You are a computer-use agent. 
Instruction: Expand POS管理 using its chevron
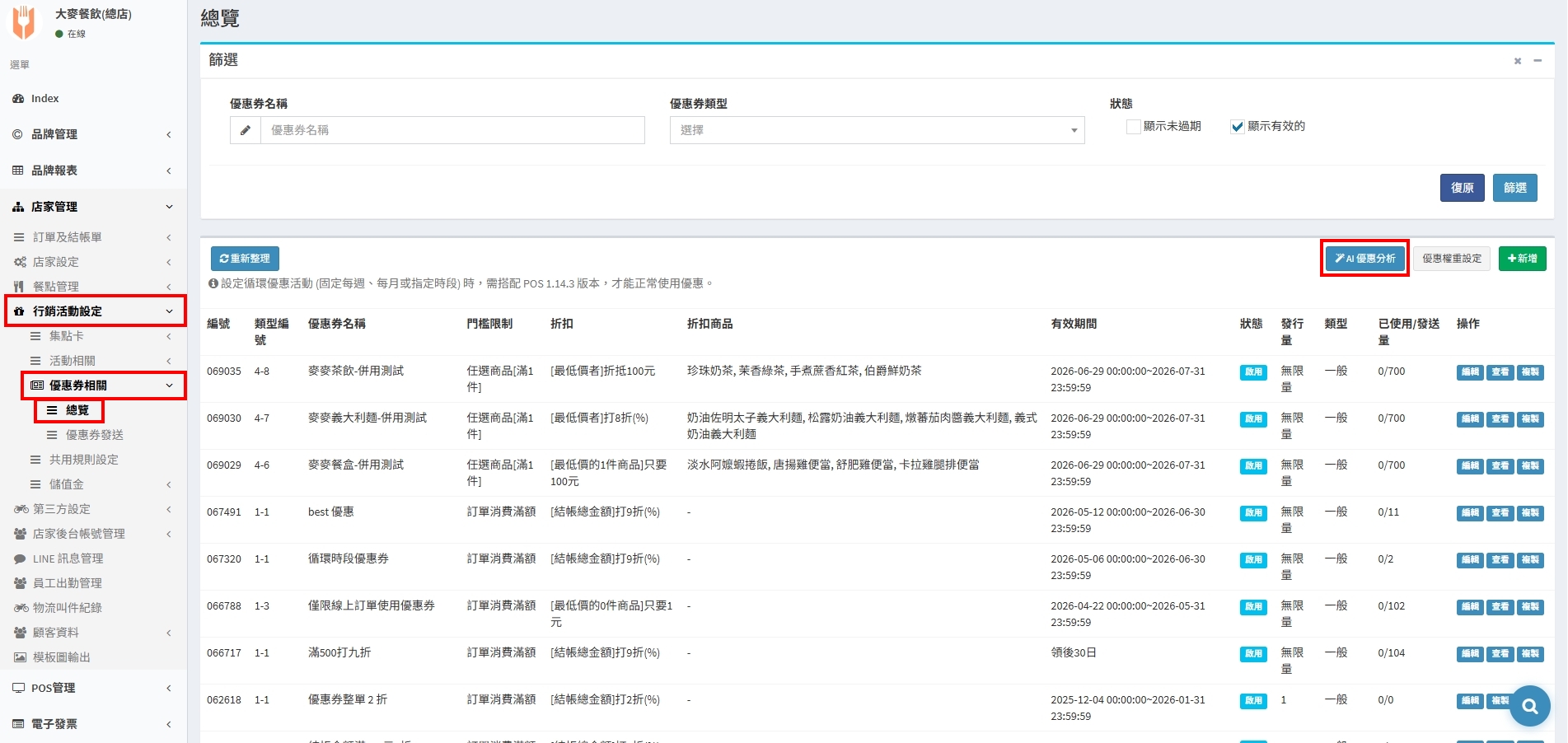[169, 688]
